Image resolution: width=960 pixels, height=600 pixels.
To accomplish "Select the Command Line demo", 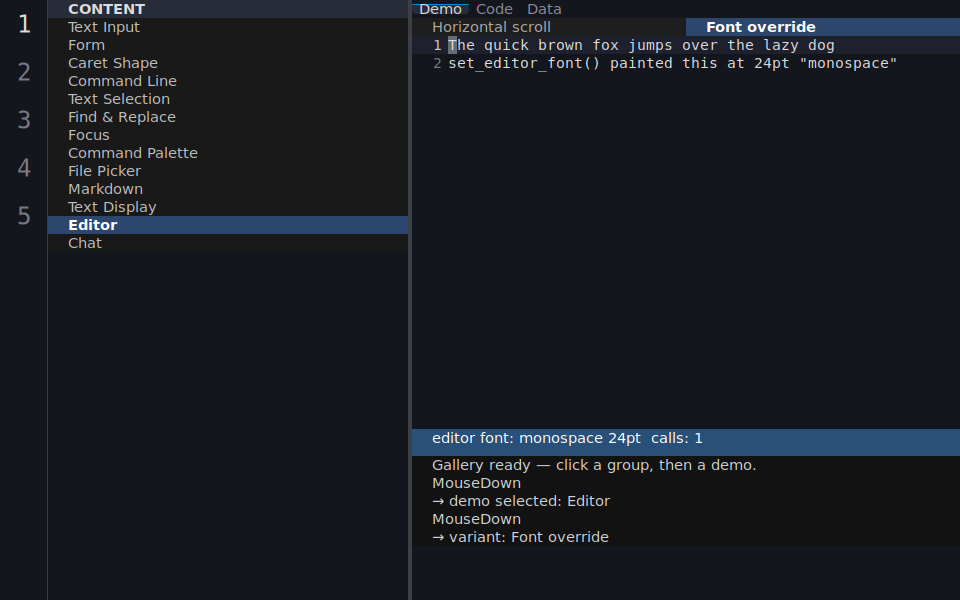I will 228,81.
